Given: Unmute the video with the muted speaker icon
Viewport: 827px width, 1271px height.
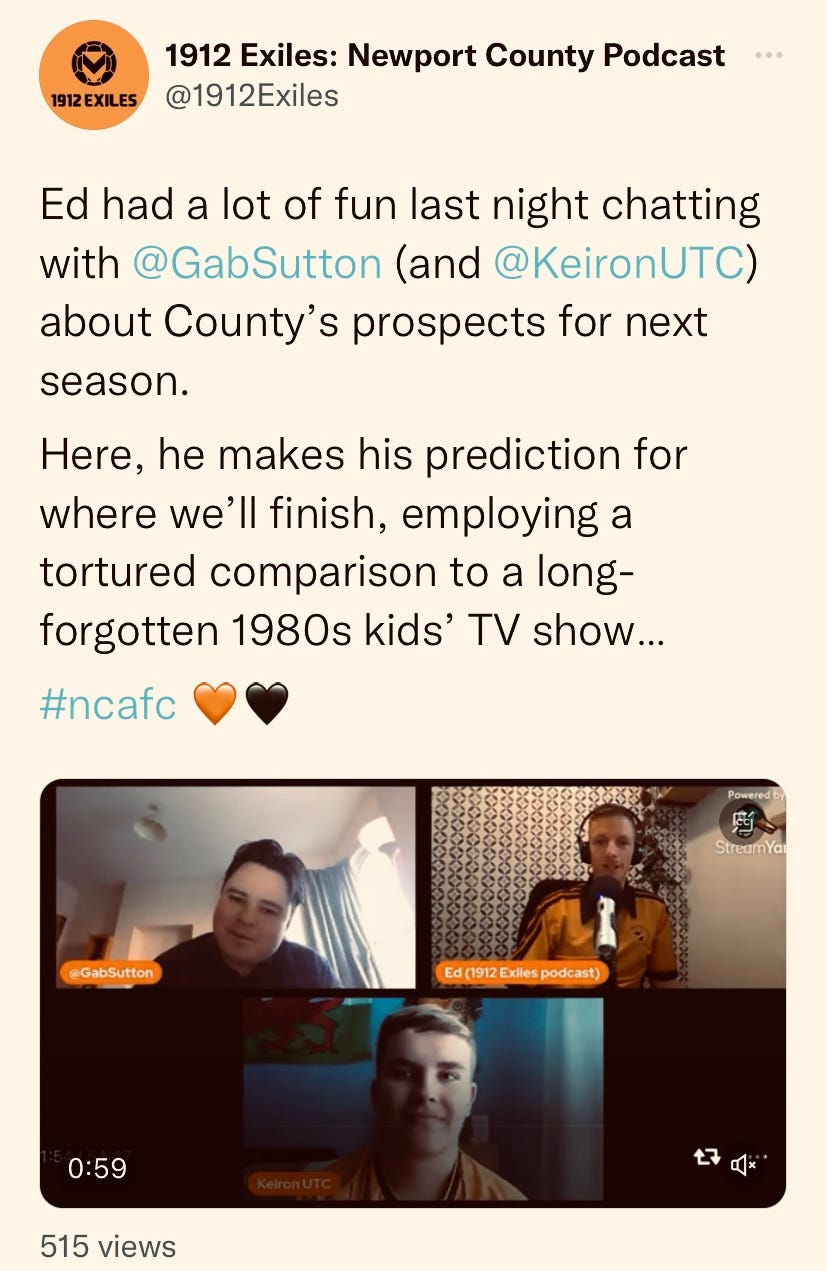Looking at the screenshot, I should tap(745, 1163).
